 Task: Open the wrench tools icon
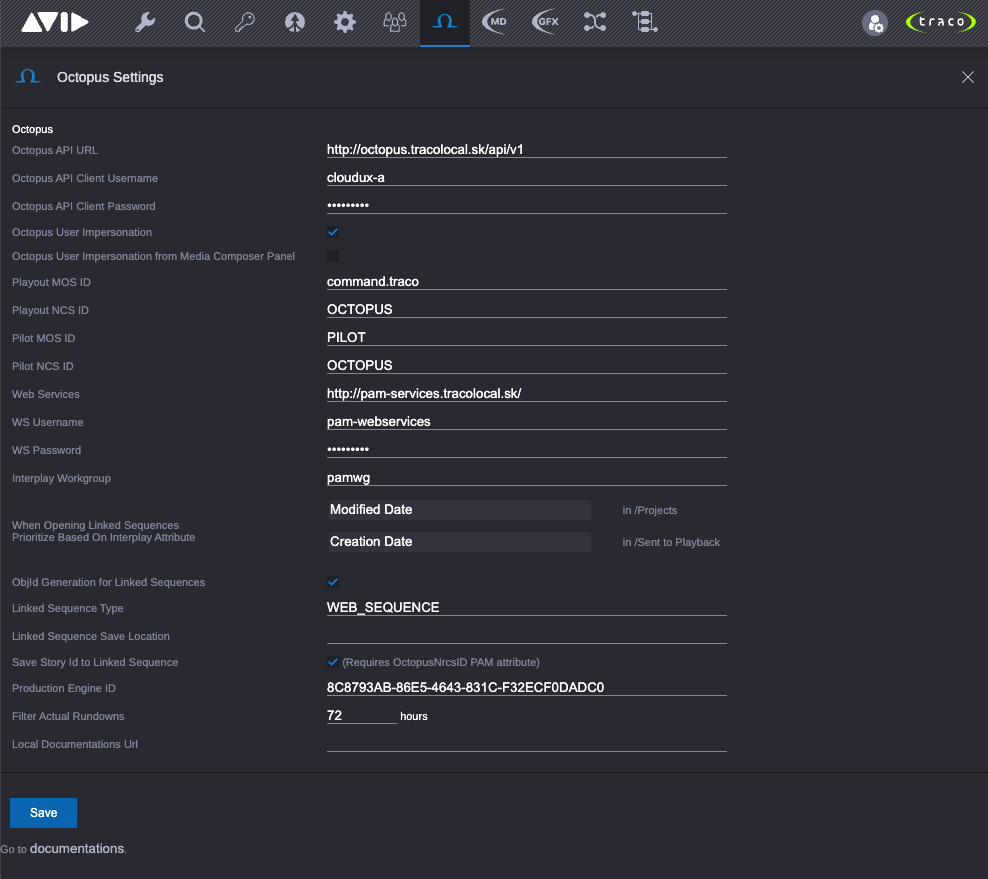tap(145, 22)
